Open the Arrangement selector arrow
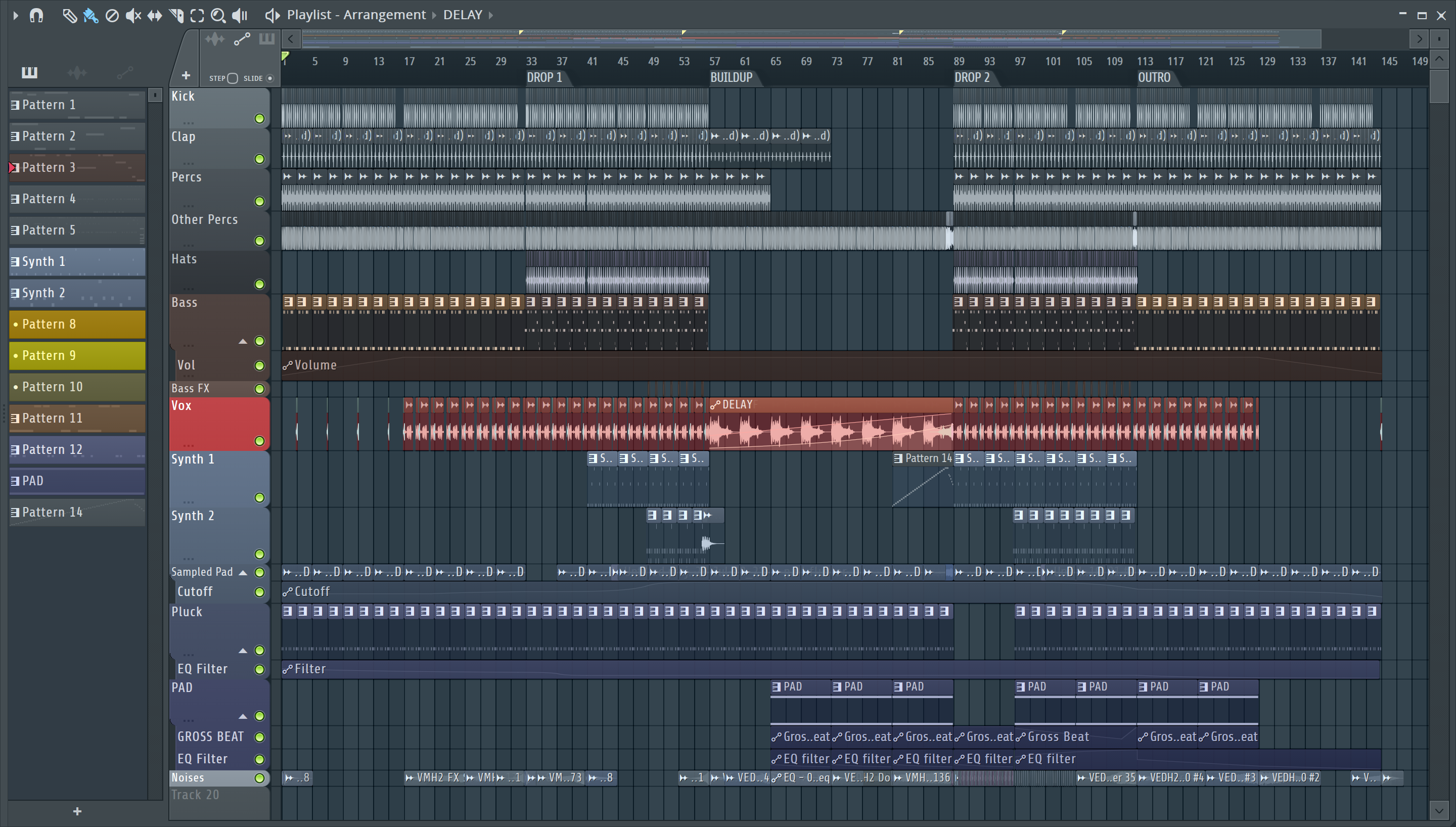 (x=434, y=15)
